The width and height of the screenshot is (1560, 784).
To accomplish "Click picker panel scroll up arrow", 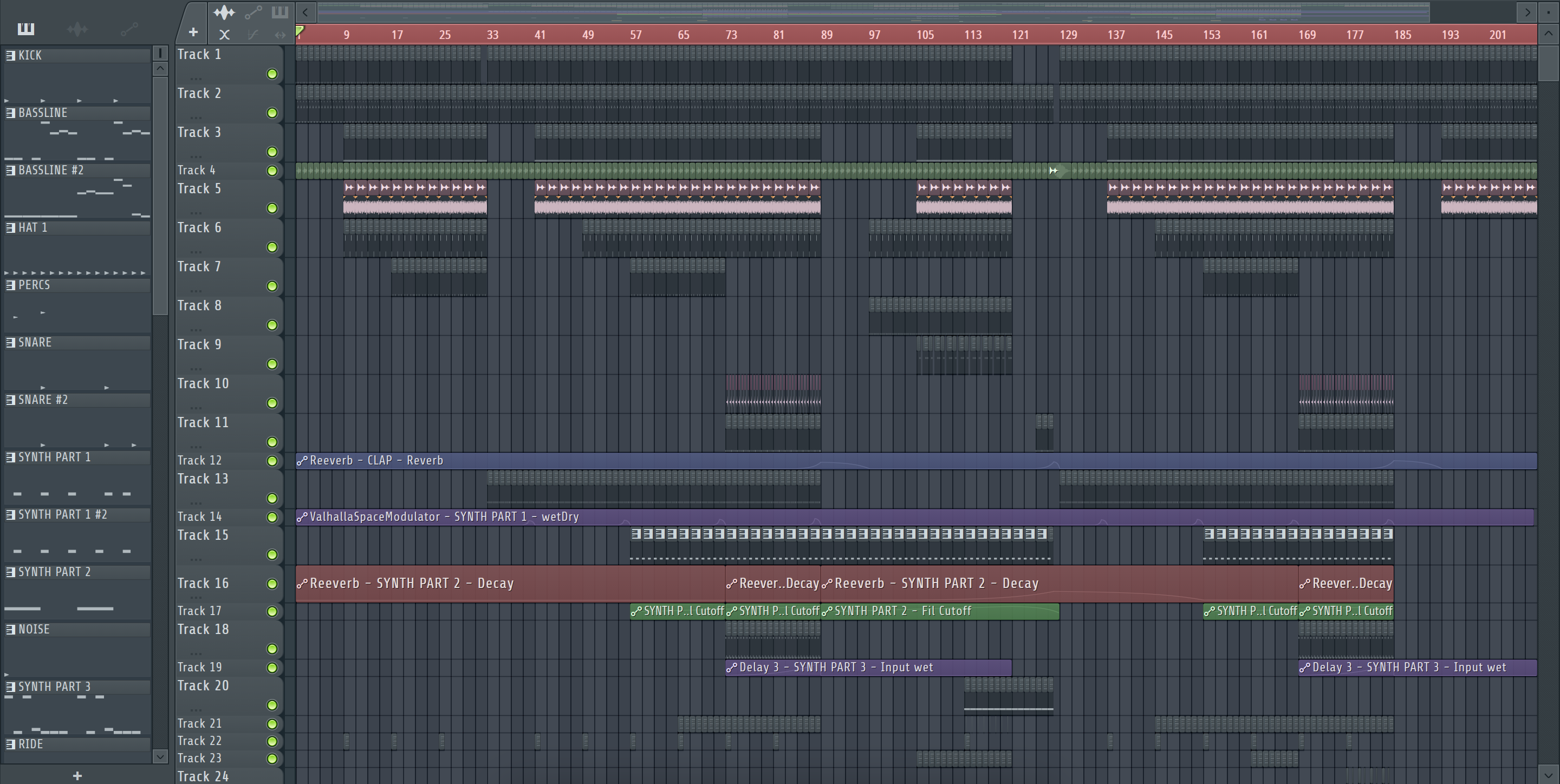I will [x=160, y=68].
